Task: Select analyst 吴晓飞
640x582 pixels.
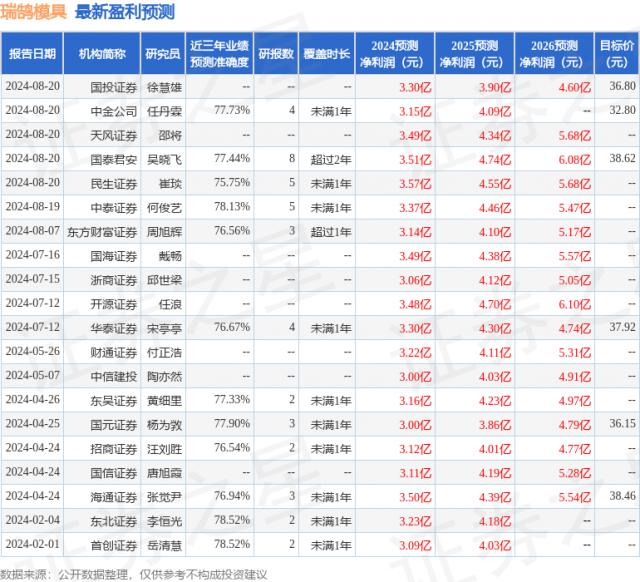Action: coord(163,158)
